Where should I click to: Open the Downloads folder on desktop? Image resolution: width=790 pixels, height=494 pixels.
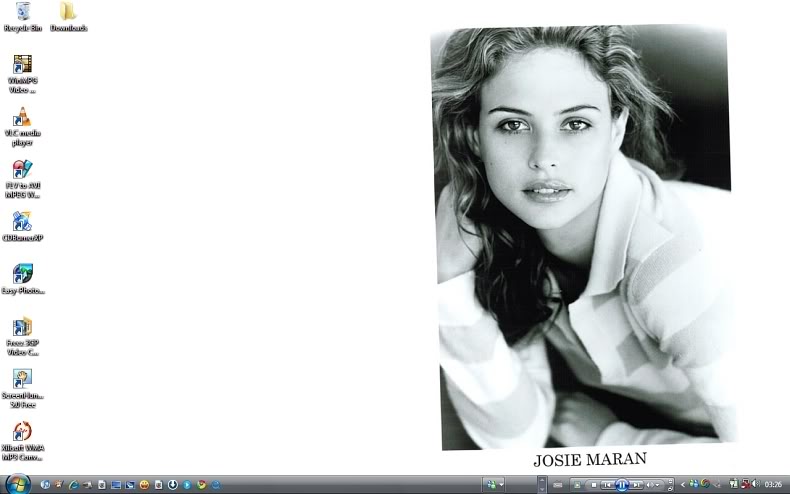[x=68, y=13]
